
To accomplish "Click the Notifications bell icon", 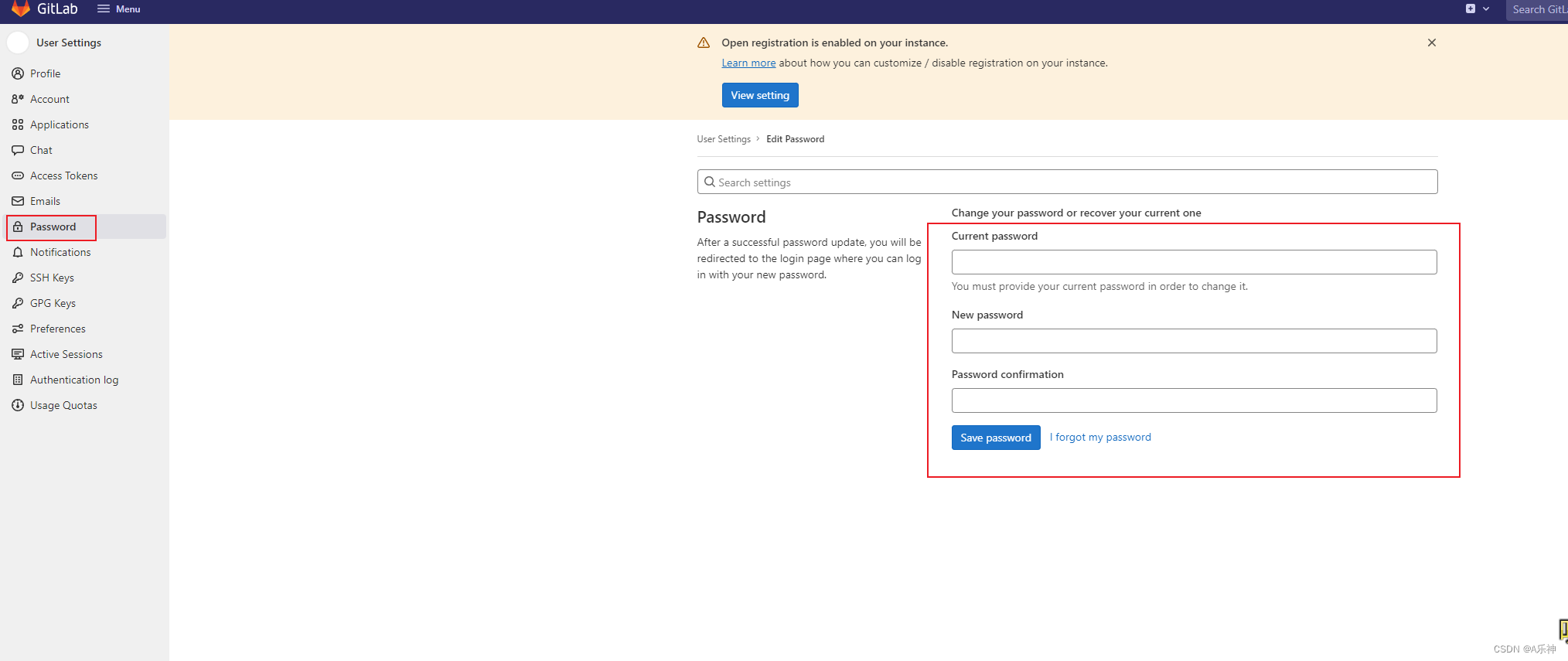I will coord(18,252).
